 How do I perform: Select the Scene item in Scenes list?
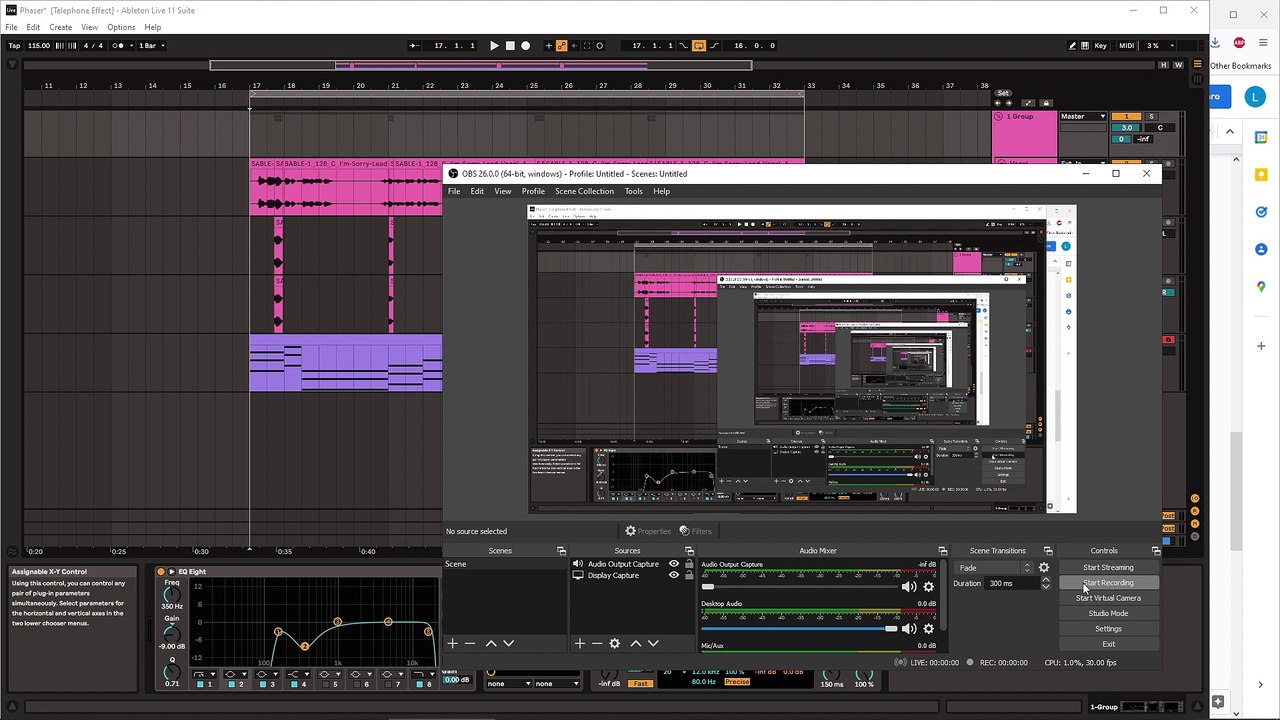pos(505,564)
